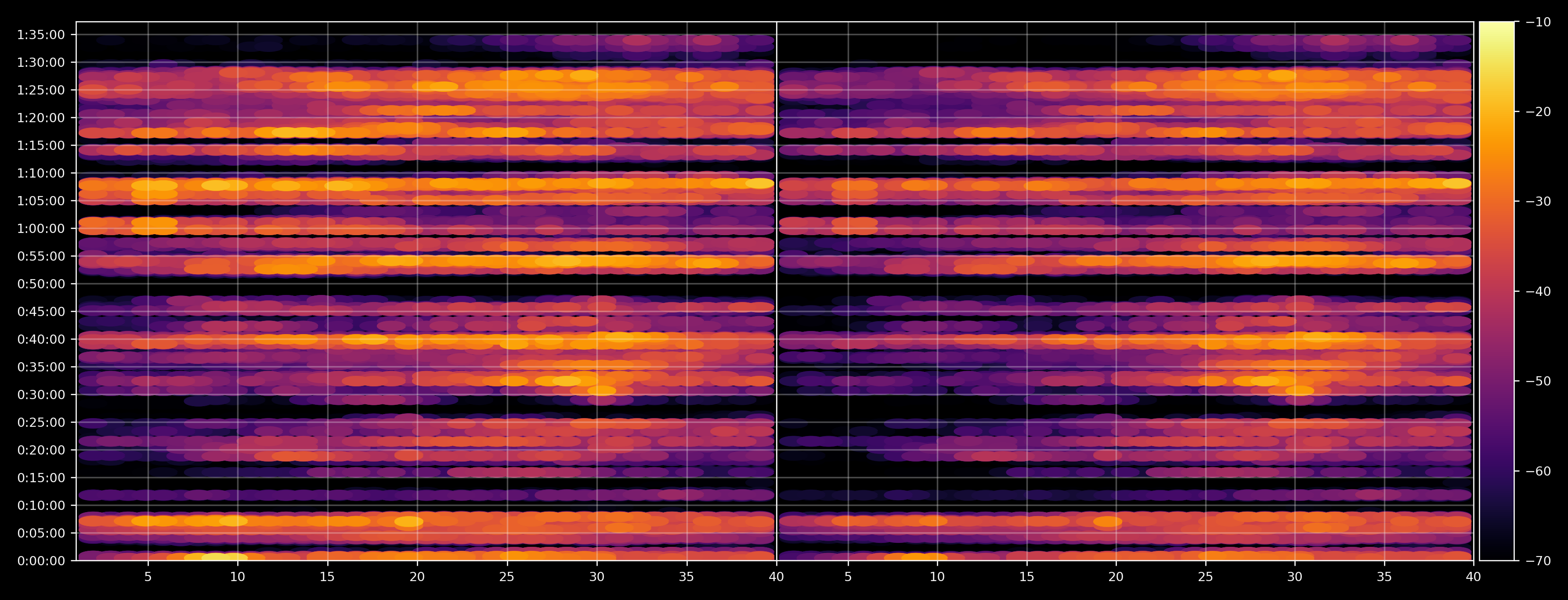1568x600 pixels.
Task: Select x-axis tick 10 under right heatmap
Action: [937, 577]
